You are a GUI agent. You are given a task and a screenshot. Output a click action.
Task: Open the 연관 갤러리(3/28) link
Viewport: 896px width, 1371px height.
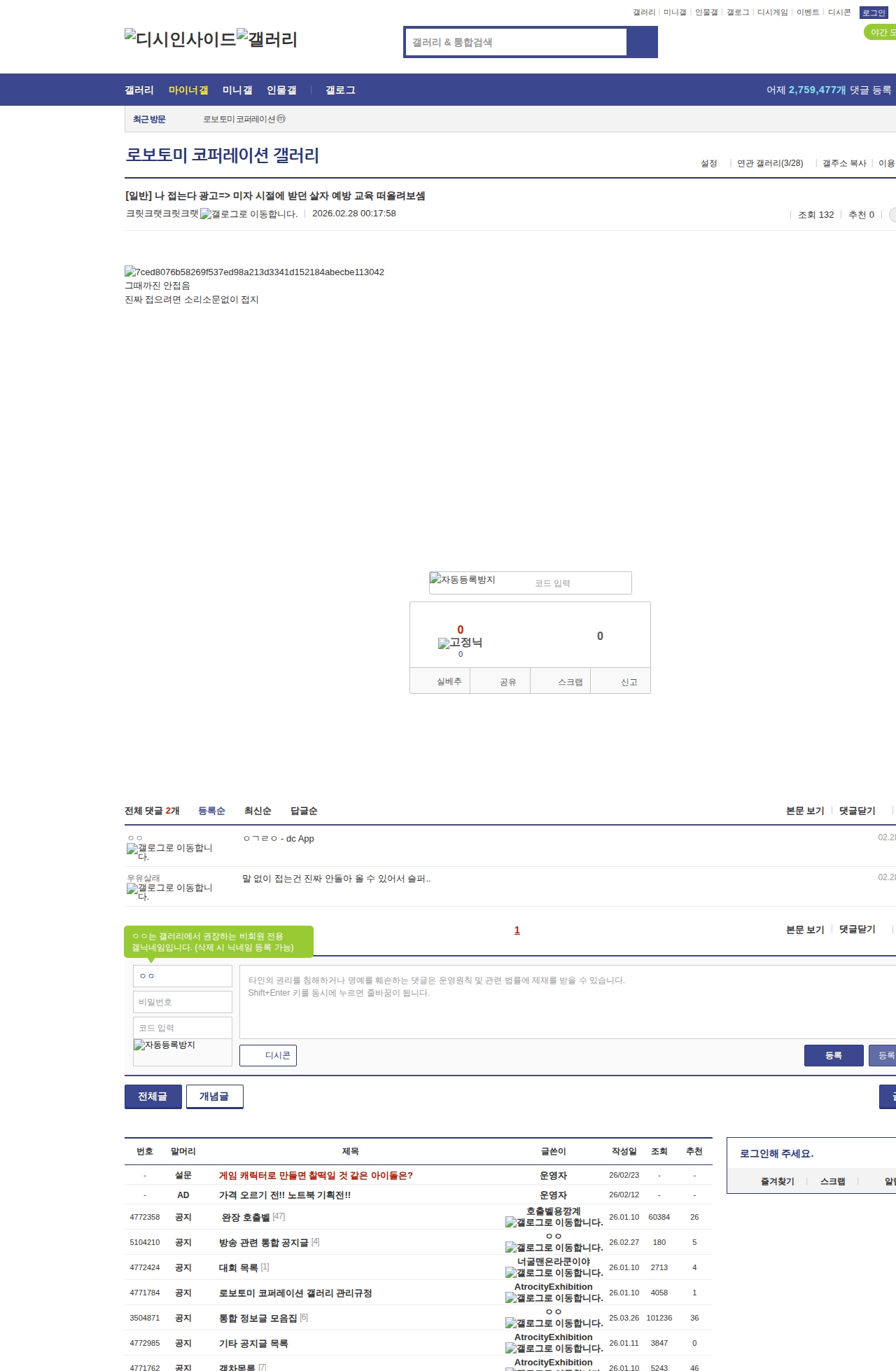[770, 163]
